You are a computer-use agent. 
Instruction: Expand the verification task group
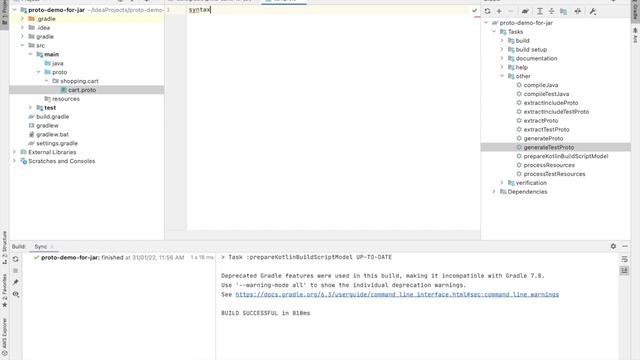[502, 183]
